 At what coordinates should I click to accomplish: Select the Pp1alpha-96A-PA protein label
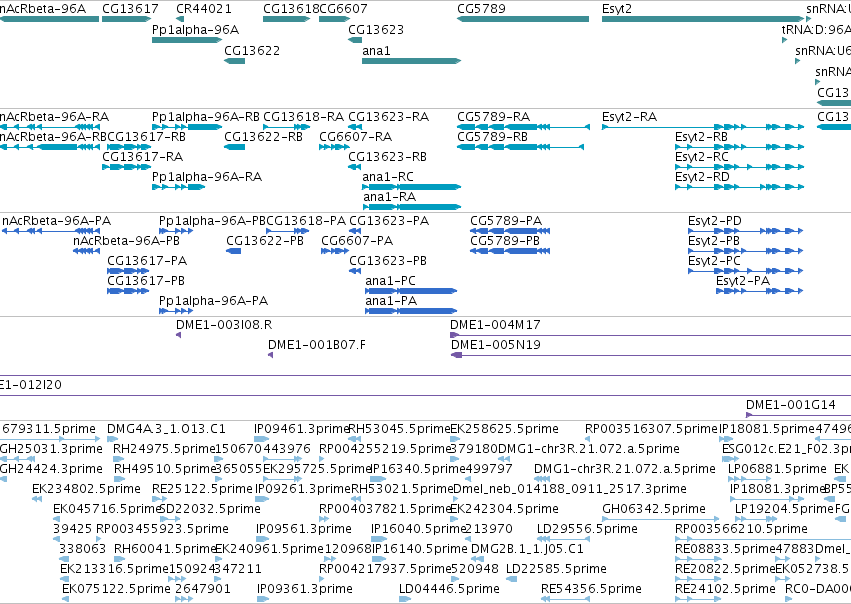(213, 301)
